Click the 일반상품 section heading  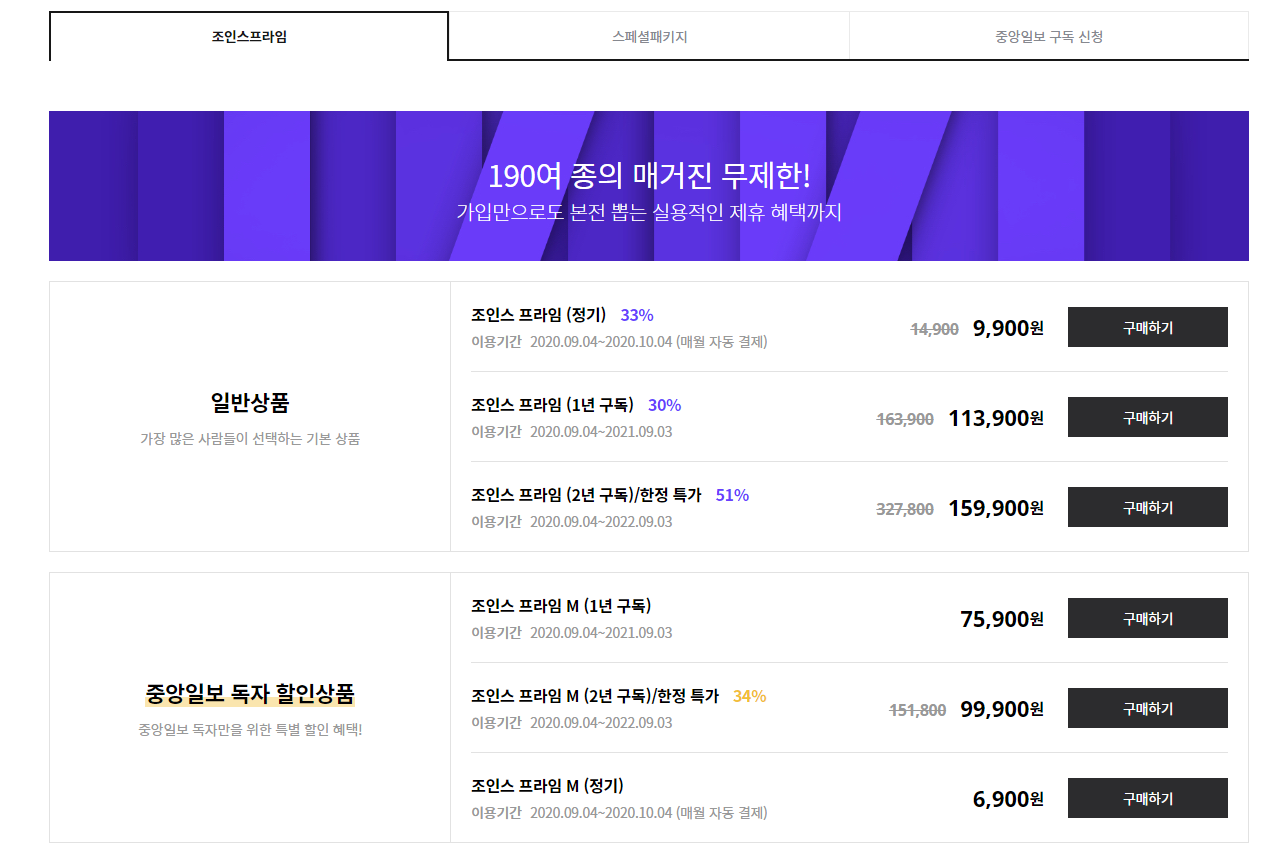[x=250, y=403]
